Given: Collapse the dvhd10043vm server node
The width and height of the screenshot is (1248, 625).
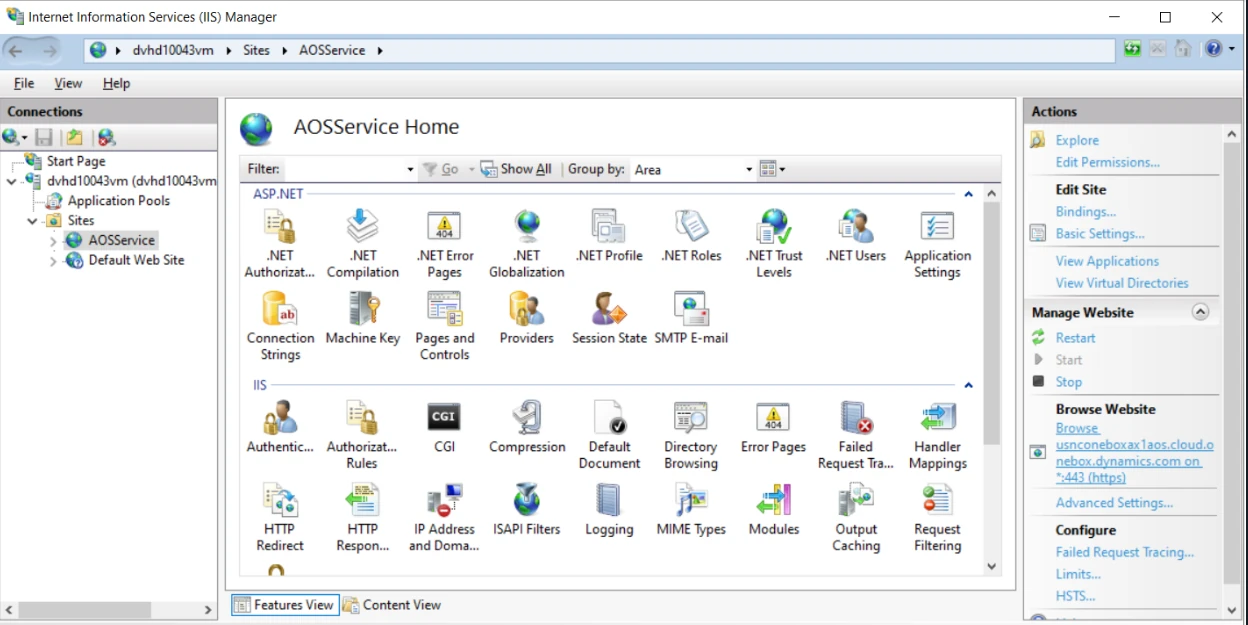Looking at the screenshot, I should (11, 181).
